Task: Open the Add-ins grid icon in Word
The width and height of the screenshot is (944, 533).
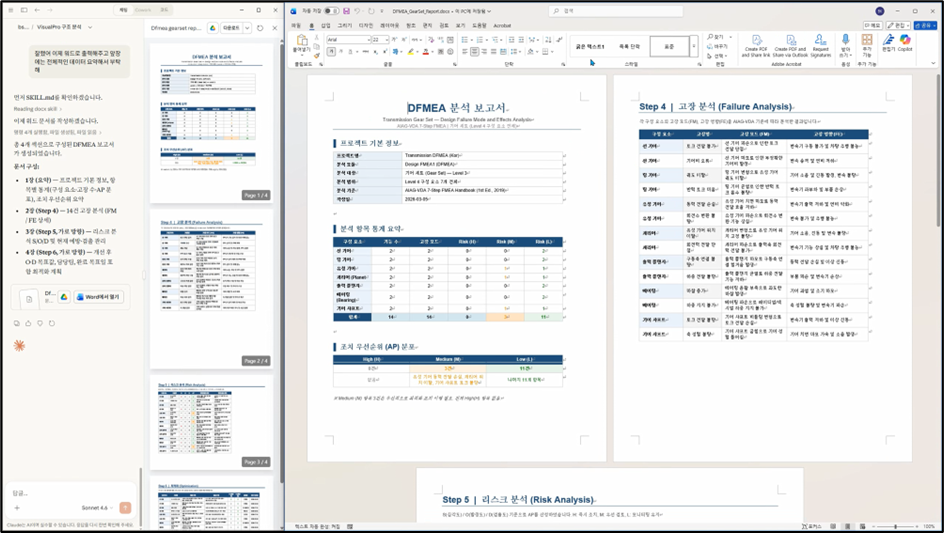Action: 867,40
